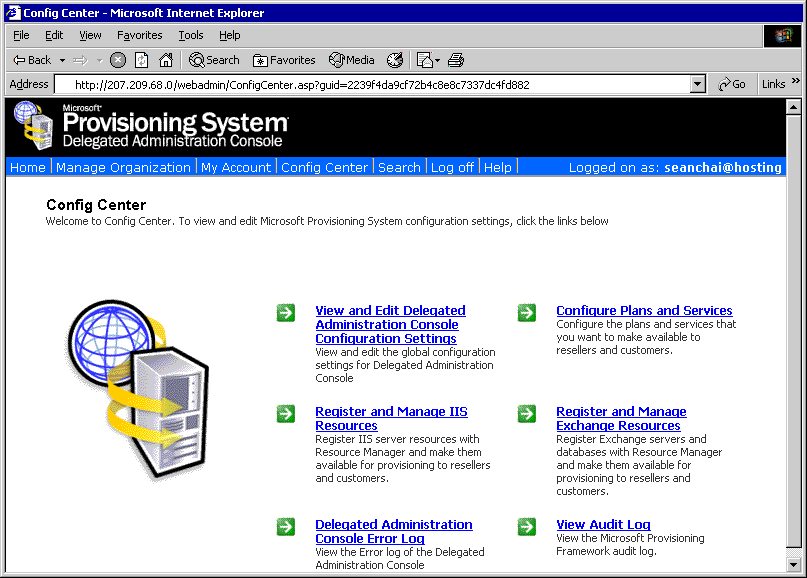Image resolution: width=807 pixels, height=578 pixels.
Task: Open Help in the blue navigation bar
Action: coord(498,167)
